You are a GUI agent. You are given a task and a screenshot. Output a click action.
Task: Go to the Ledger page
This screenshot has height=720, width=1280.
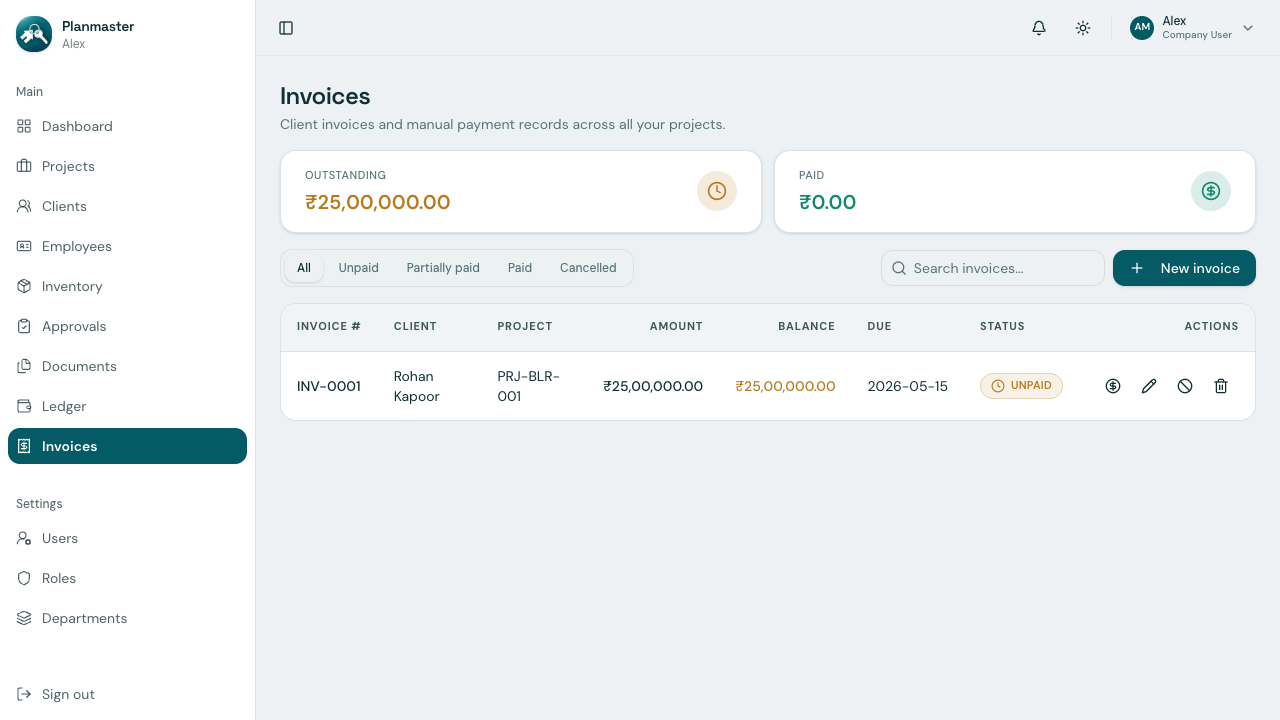click(x=127, y=406)
